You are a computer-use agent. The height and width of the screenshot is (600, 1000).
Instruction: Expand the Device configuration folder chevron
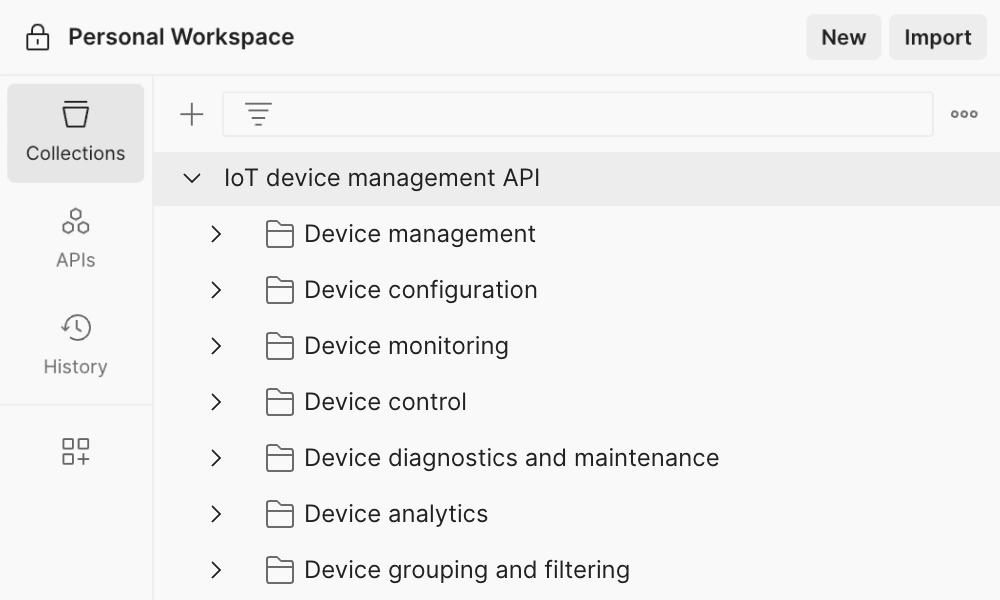coord(216,290)
